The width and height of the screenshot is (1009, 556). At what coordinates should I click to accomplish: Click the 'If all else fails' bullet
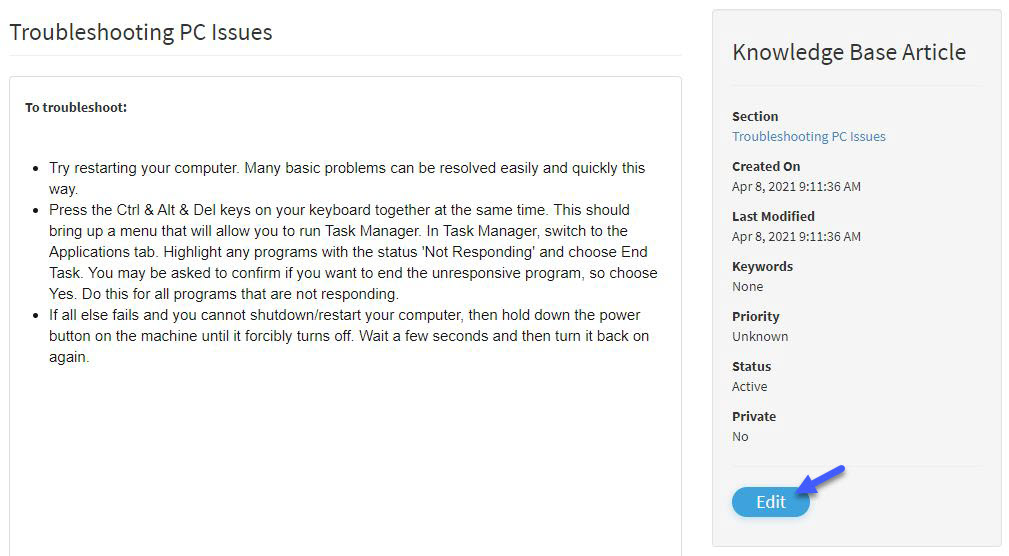tap(349, 336)
